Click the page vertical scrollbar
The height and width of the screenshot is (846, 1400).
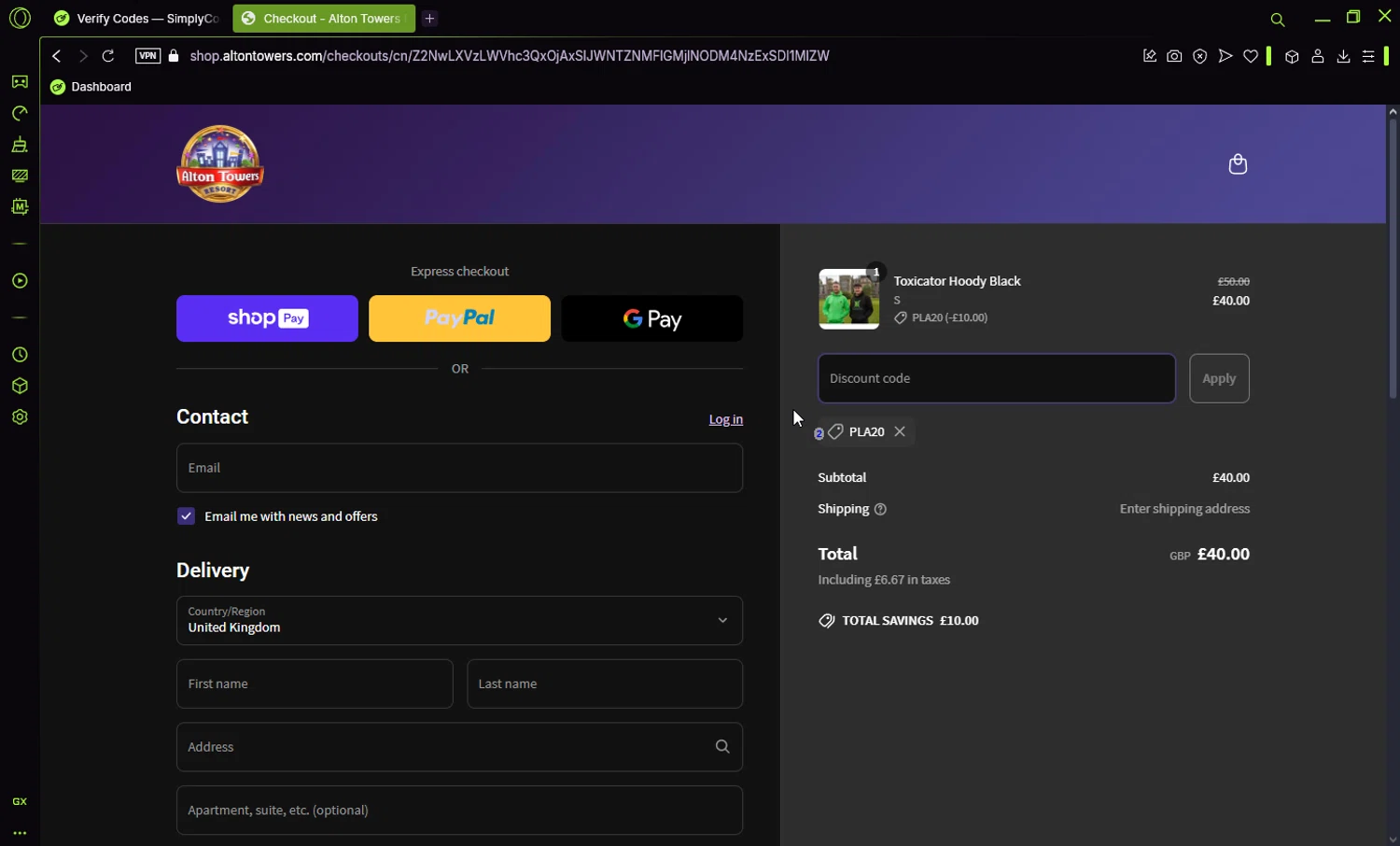click(1393, 259)
